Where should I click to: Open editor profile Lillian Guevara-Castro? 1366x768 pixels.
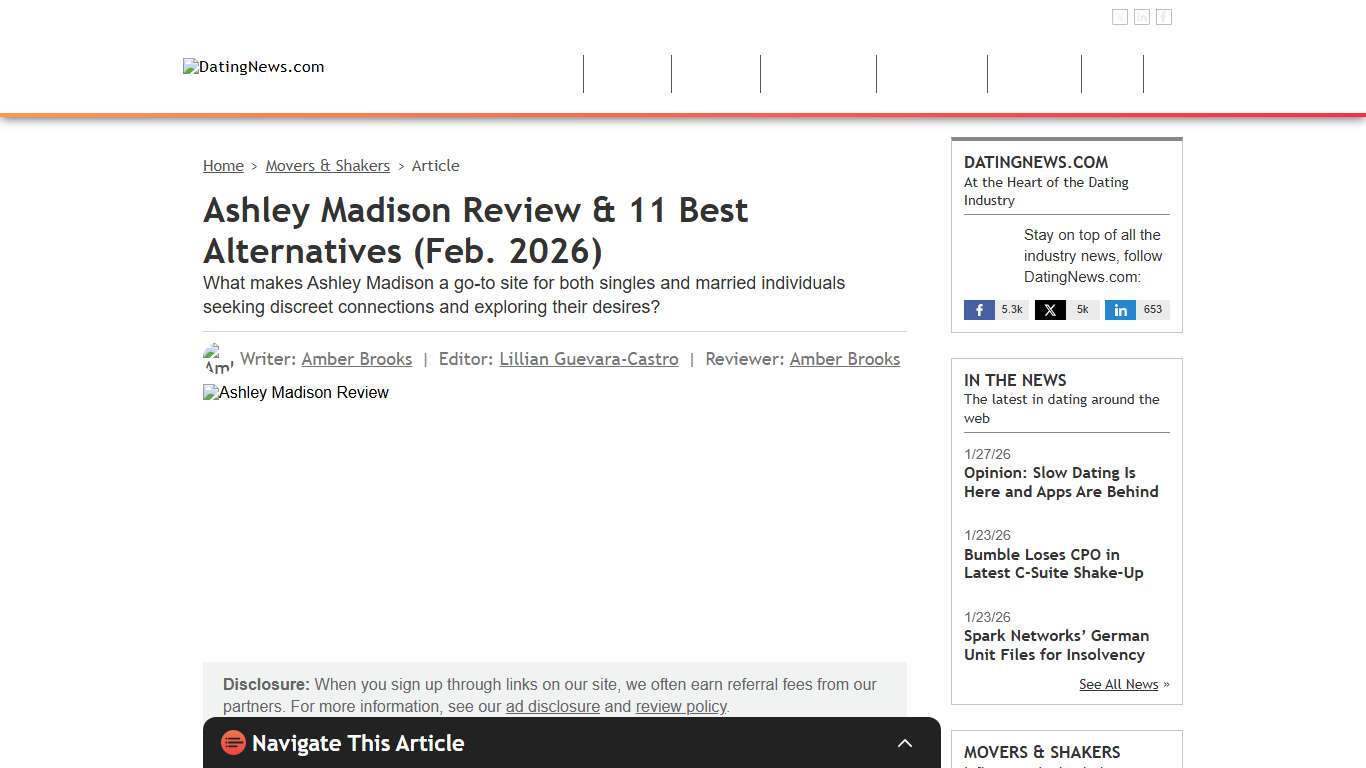pos(588,359)
